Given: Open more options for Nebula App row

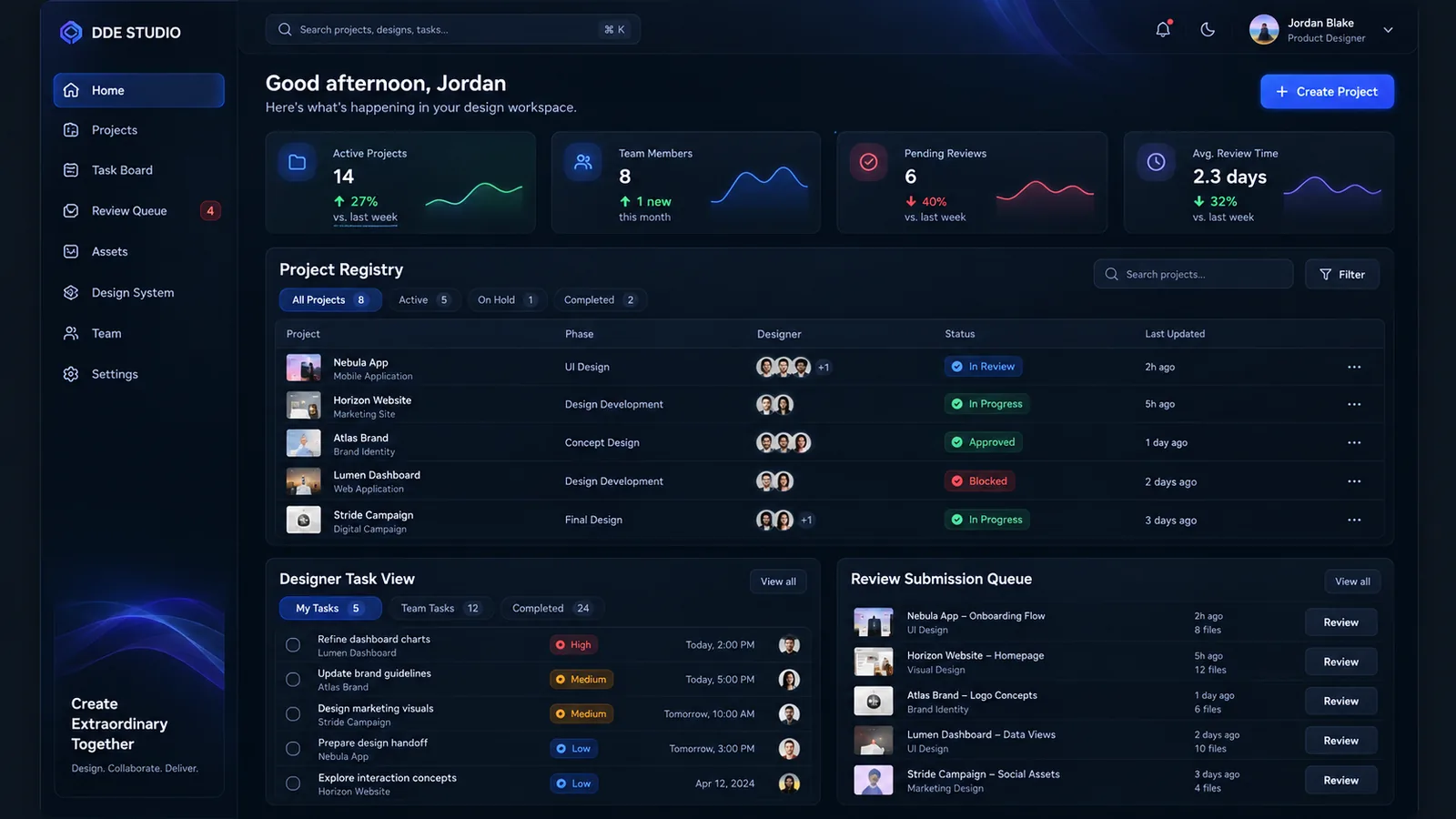Looking at the screenshot, I should (1354, 367).
